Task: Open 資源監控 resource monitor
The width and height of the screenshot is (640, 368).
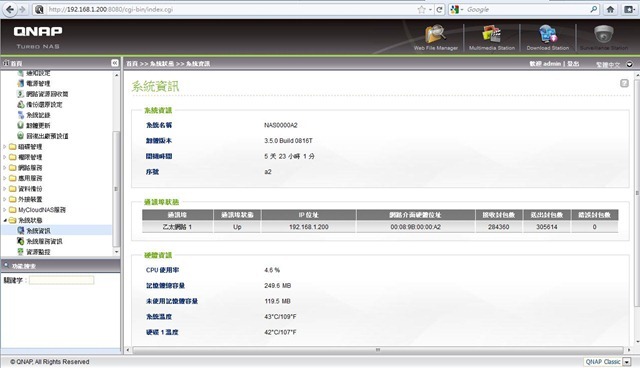Action: [34, 252]
